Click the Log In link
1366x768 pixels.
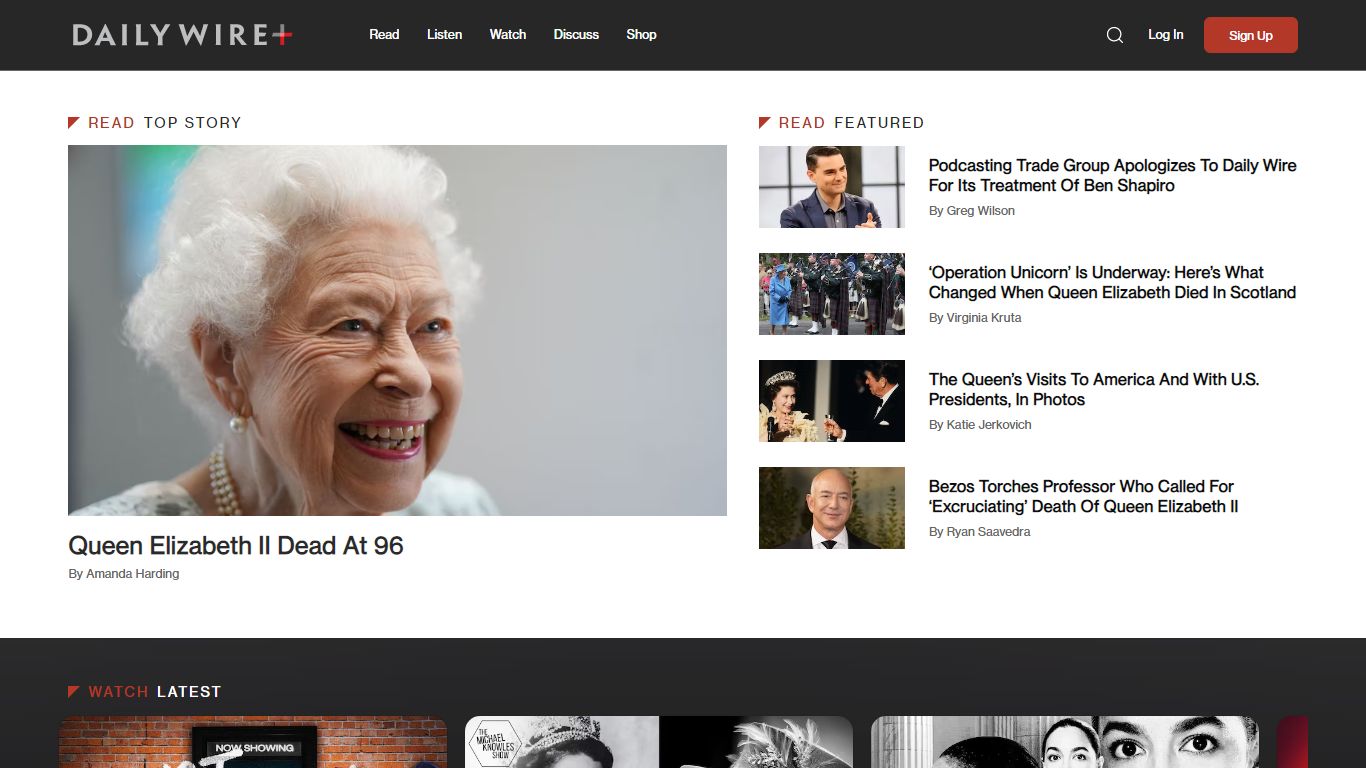coord(1165,34)
